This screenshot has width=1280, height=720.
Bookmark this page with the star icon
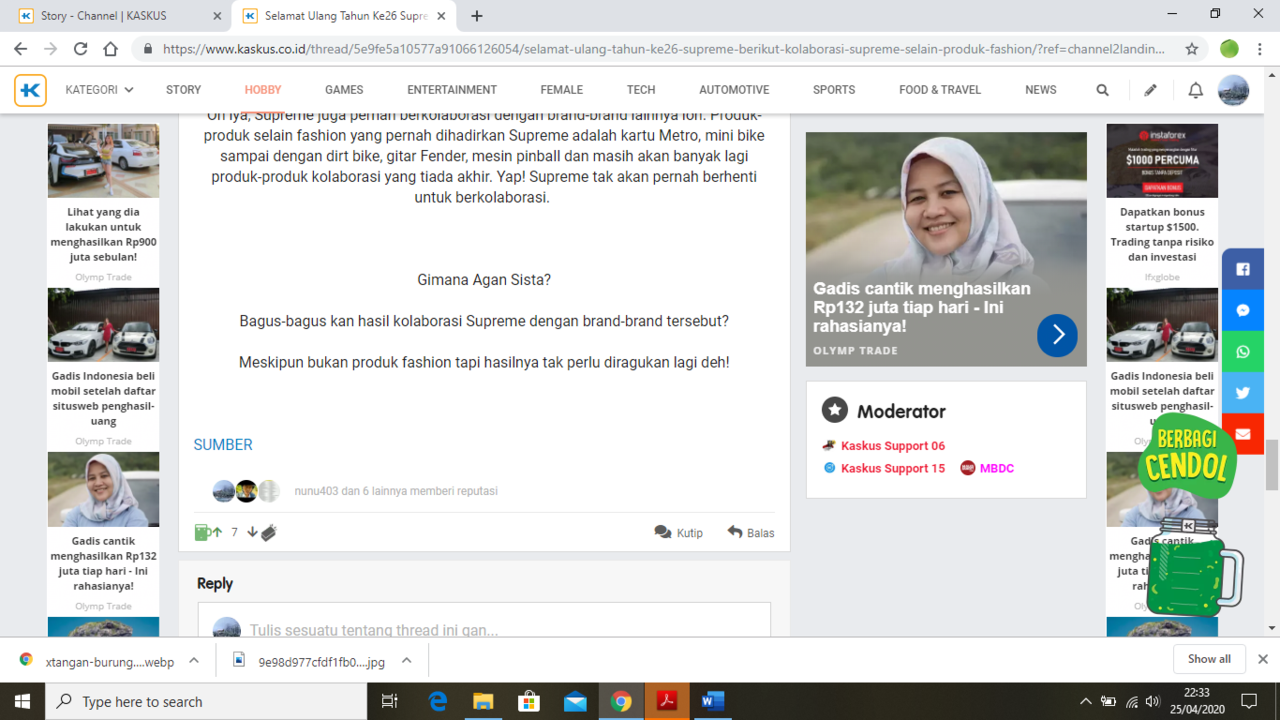coord(1192,49)
